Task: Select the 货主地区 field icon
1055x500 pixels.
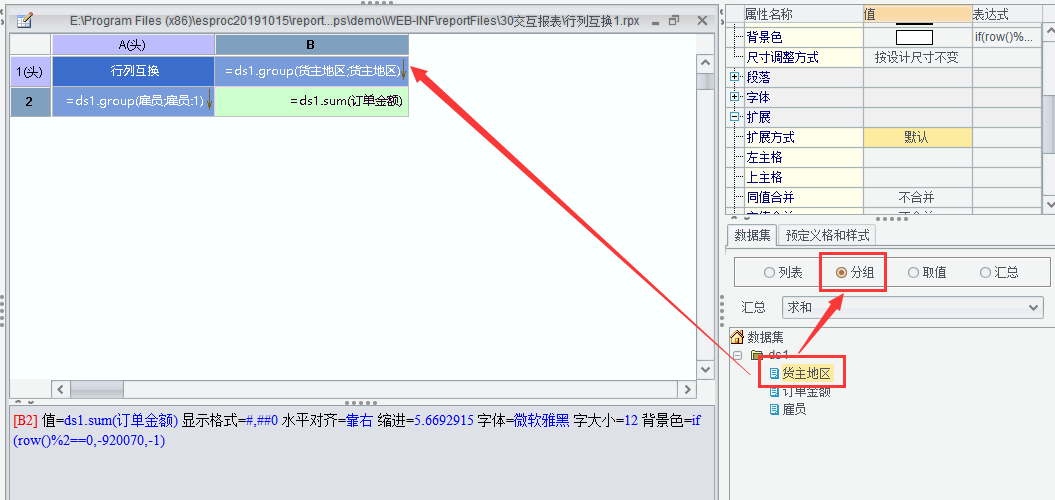Action: click(774, 373)
